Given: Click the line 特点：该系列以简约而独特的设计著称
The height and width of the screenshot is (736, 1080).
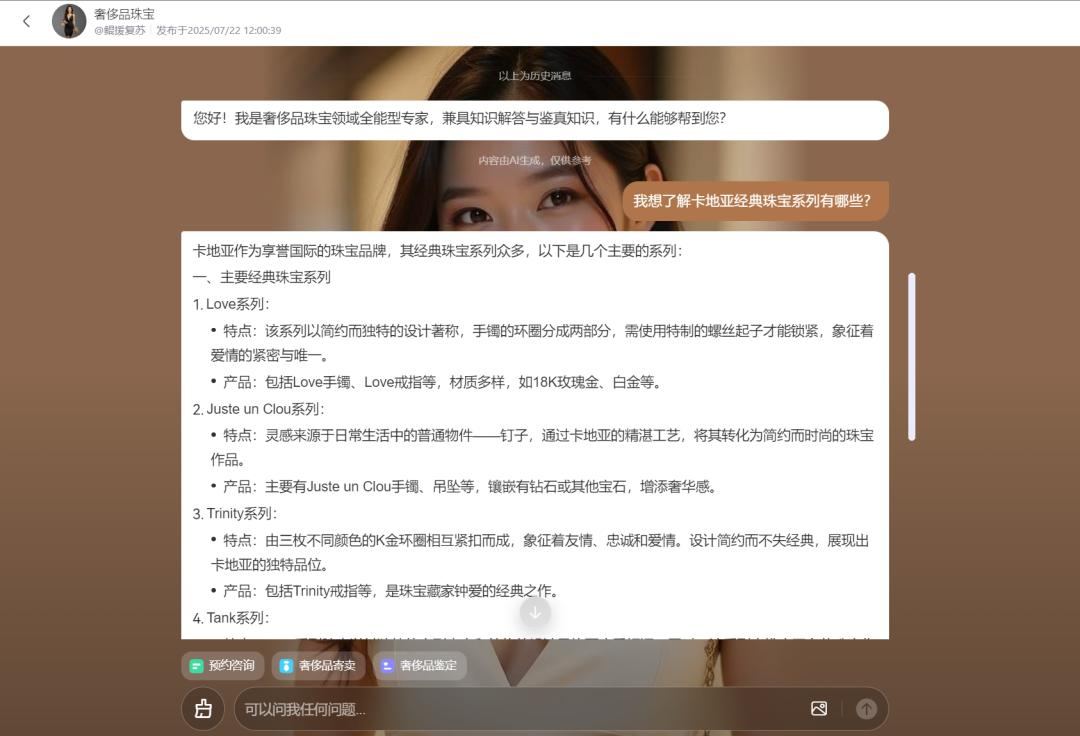Looking at the screenshot, I should (x=542, y=343).
